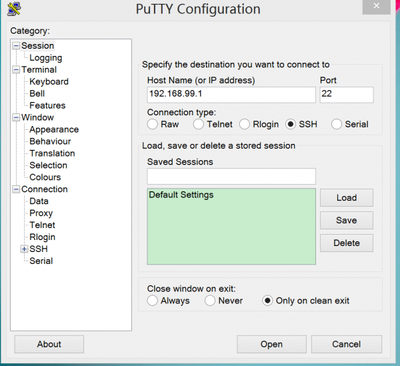
Task: Open the Rlogin category in tree
Action: pyautogui.click(x=42, y=237)
